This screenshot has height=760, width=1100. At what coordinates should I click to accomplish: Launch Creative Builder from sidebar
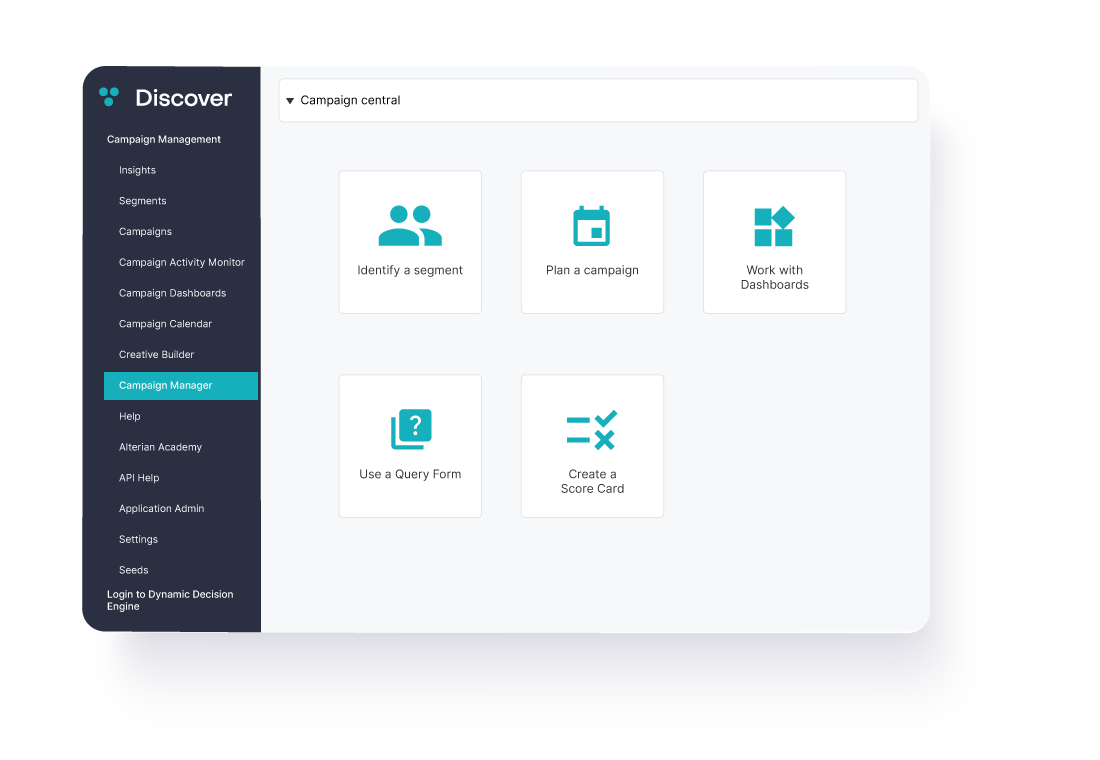[x=156, y=355]
